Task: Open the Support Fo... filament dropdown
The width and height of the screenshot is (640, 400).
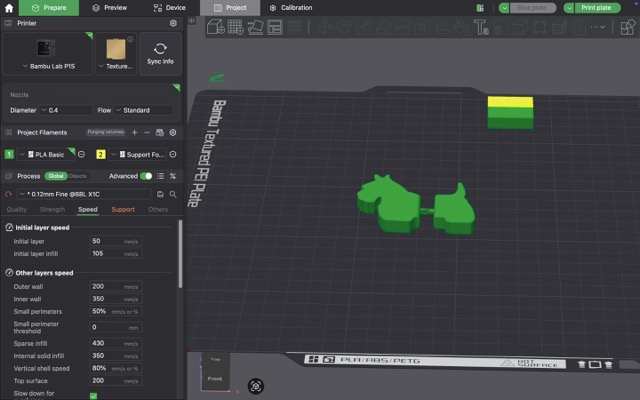Action: pos(138,154)
